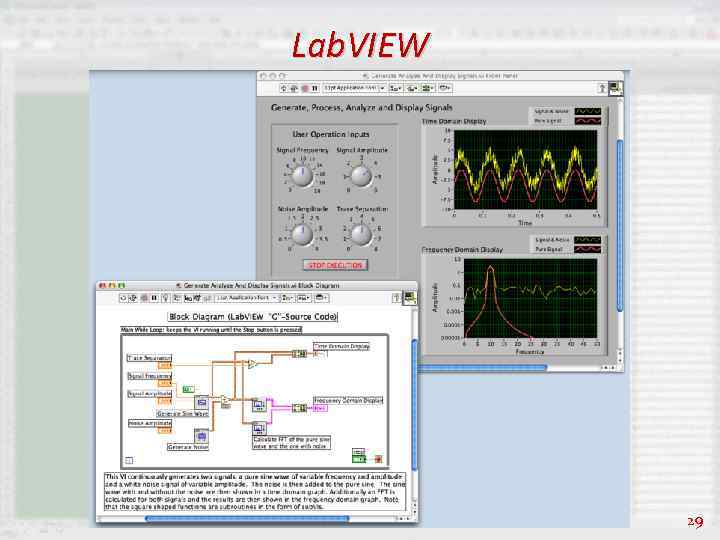Image resolution: width=720 pixels, height=540 pixels.
Task: Open Align Objects menu in block diagram toolbar
Action: tap(288, 298)
